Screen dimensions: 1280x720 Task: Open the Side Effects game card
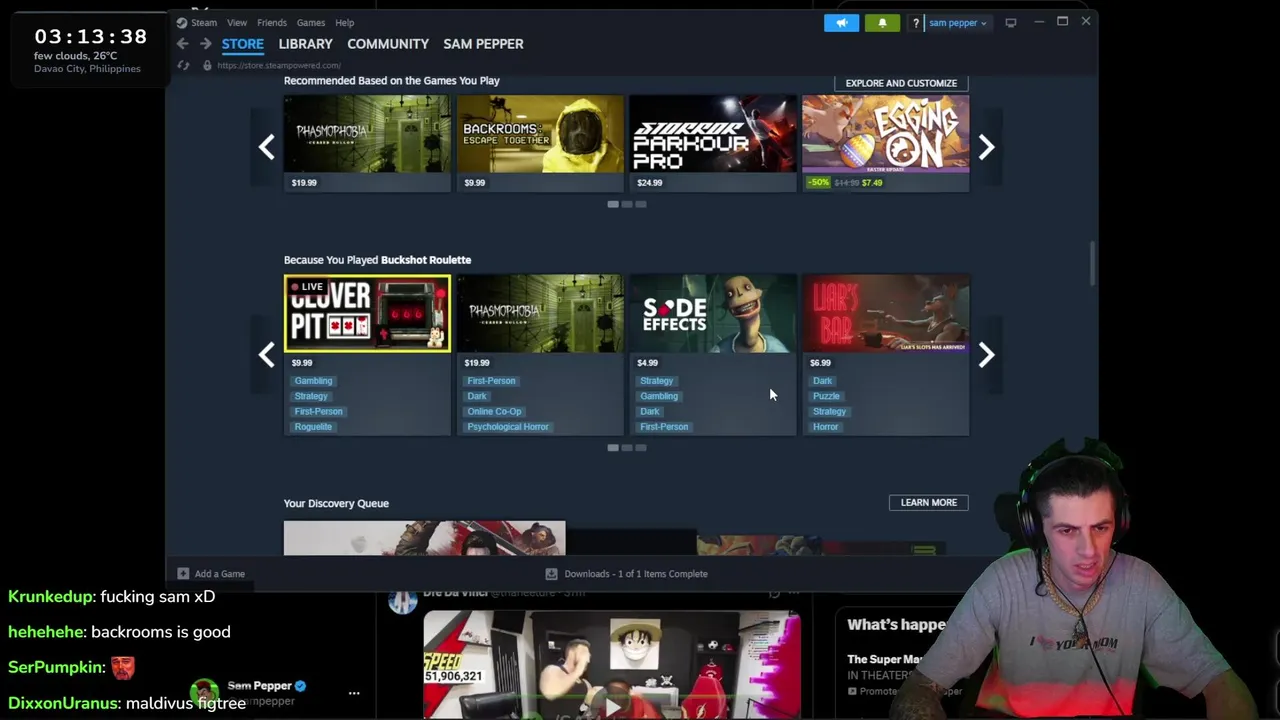click(713, 314)
